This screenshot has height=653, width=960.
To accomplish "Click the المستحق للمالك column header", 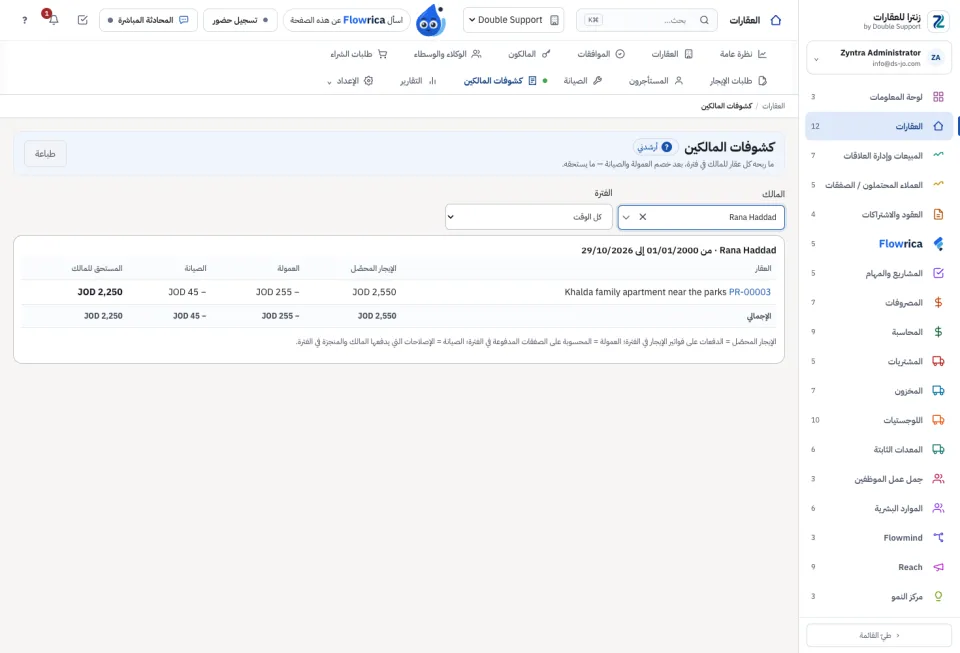I will point(97,268).
